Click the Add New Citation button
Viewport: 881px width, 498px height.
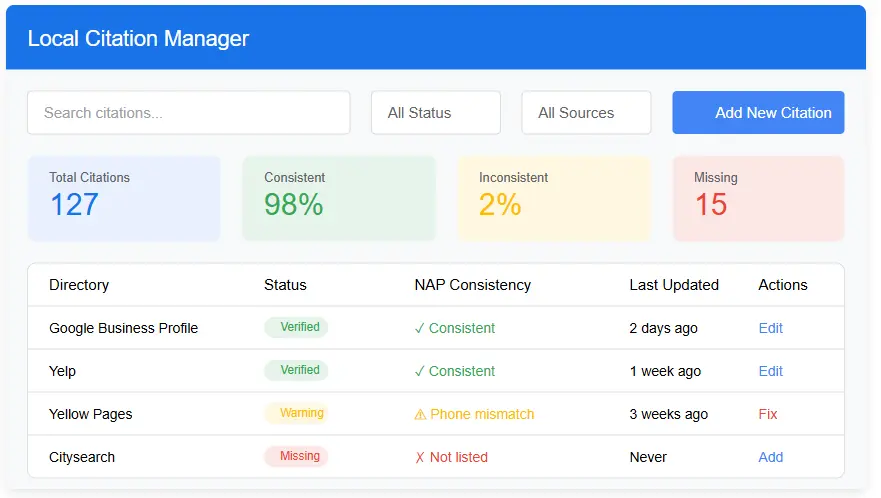click(758, 112)
